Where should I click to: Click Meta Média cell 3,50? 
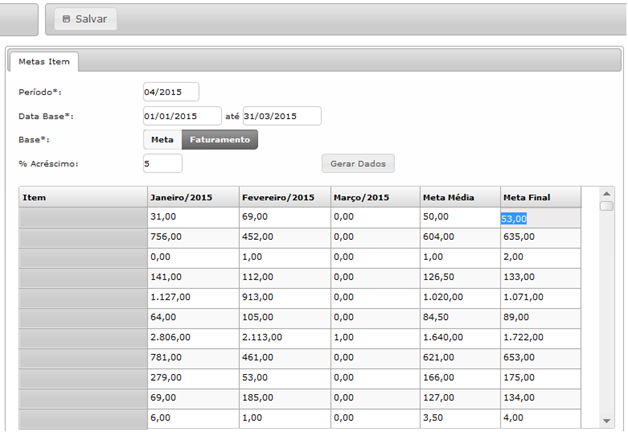(460, 418)
